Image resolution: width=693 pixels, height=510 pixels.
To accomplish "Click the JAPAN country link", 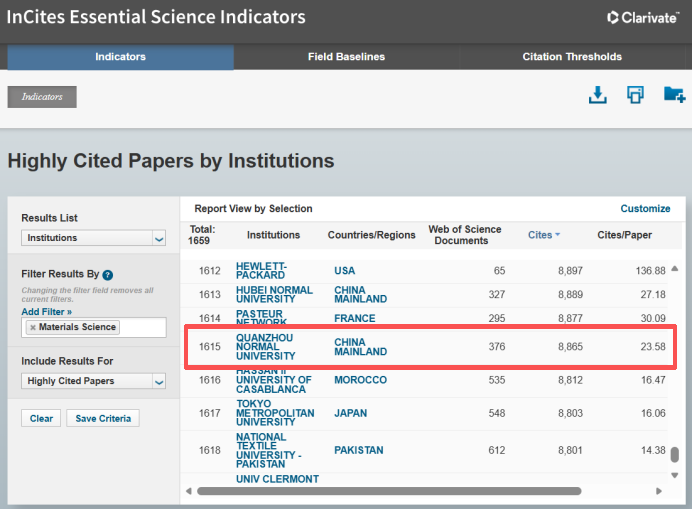I will [350, 413].
